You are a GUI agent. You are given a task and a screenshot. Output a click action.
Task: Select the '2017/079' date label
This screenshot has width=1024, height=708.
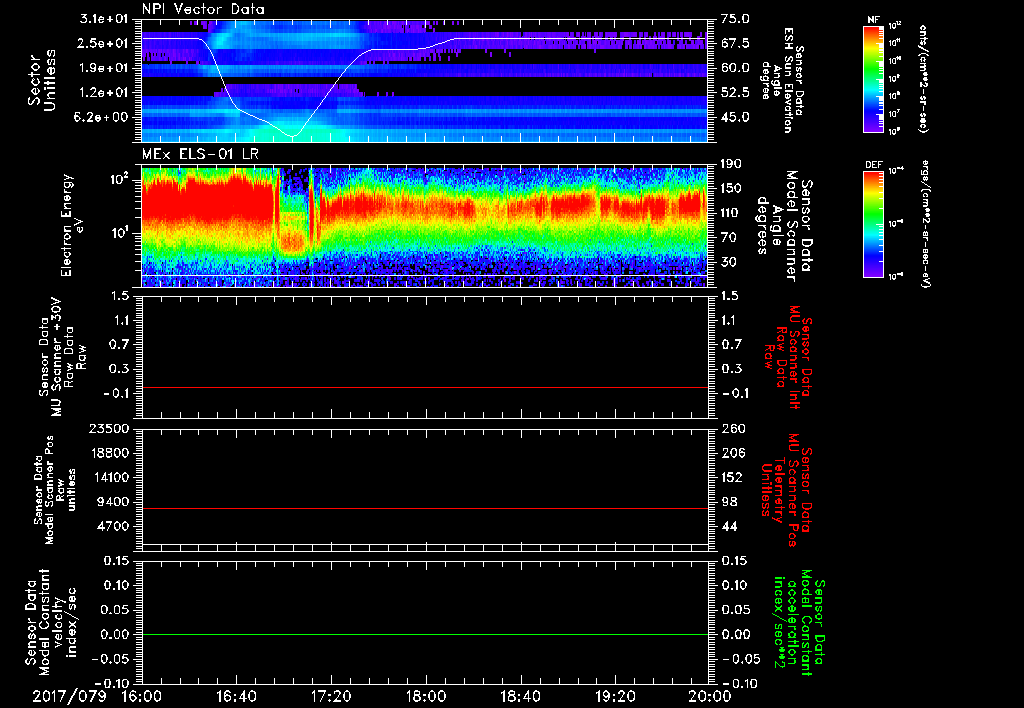69,696
